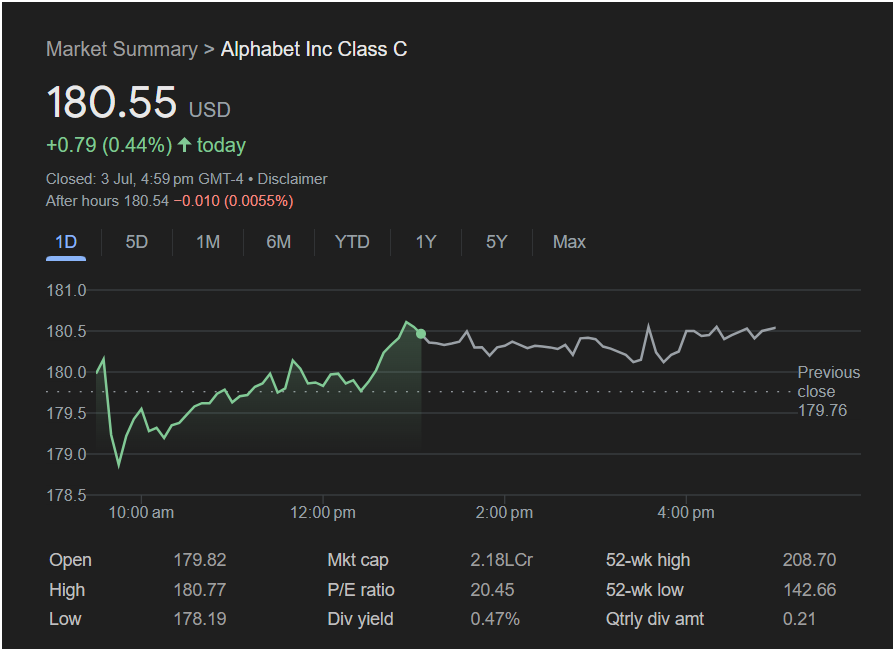Select the dividend yield 0.47%
Image resolution: width=895 pixels, height=651 pixels.
495,619
